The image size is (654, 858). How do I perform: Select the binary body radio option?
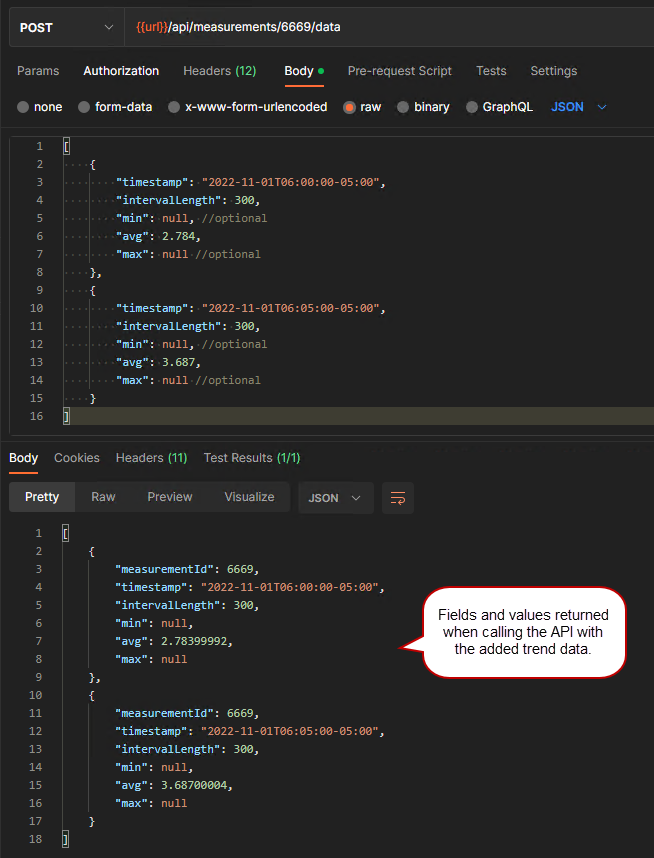[x=403, y=107]
